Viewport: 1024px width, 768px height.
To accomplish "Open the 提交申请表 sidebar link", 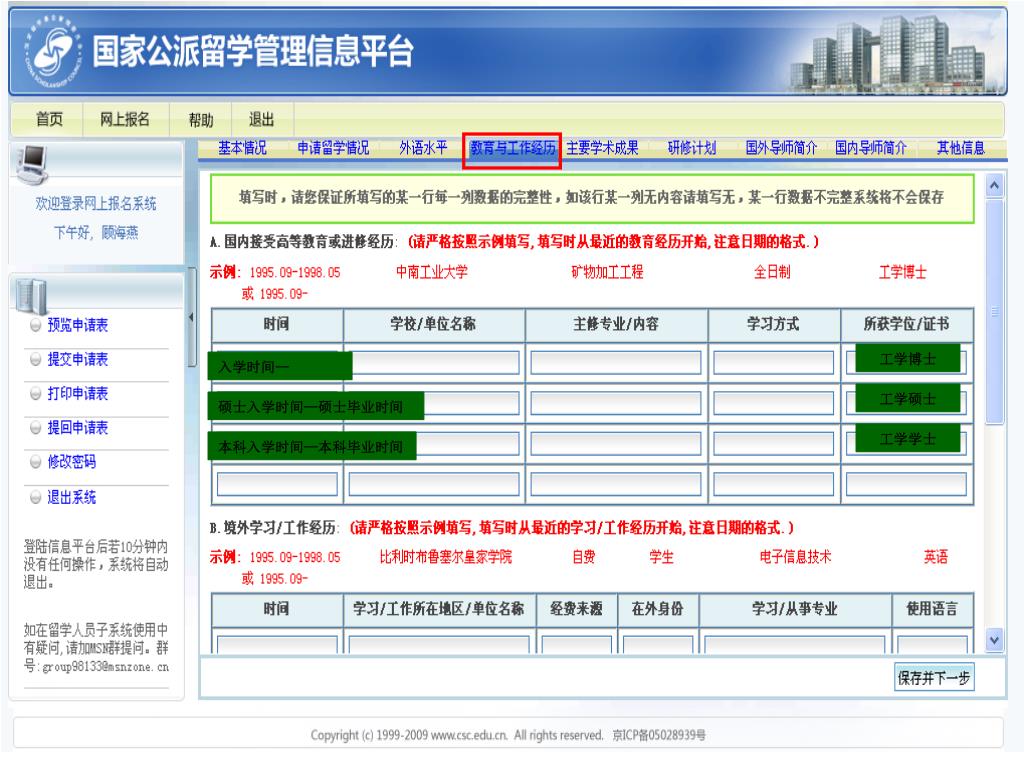I will coord(80,359).
